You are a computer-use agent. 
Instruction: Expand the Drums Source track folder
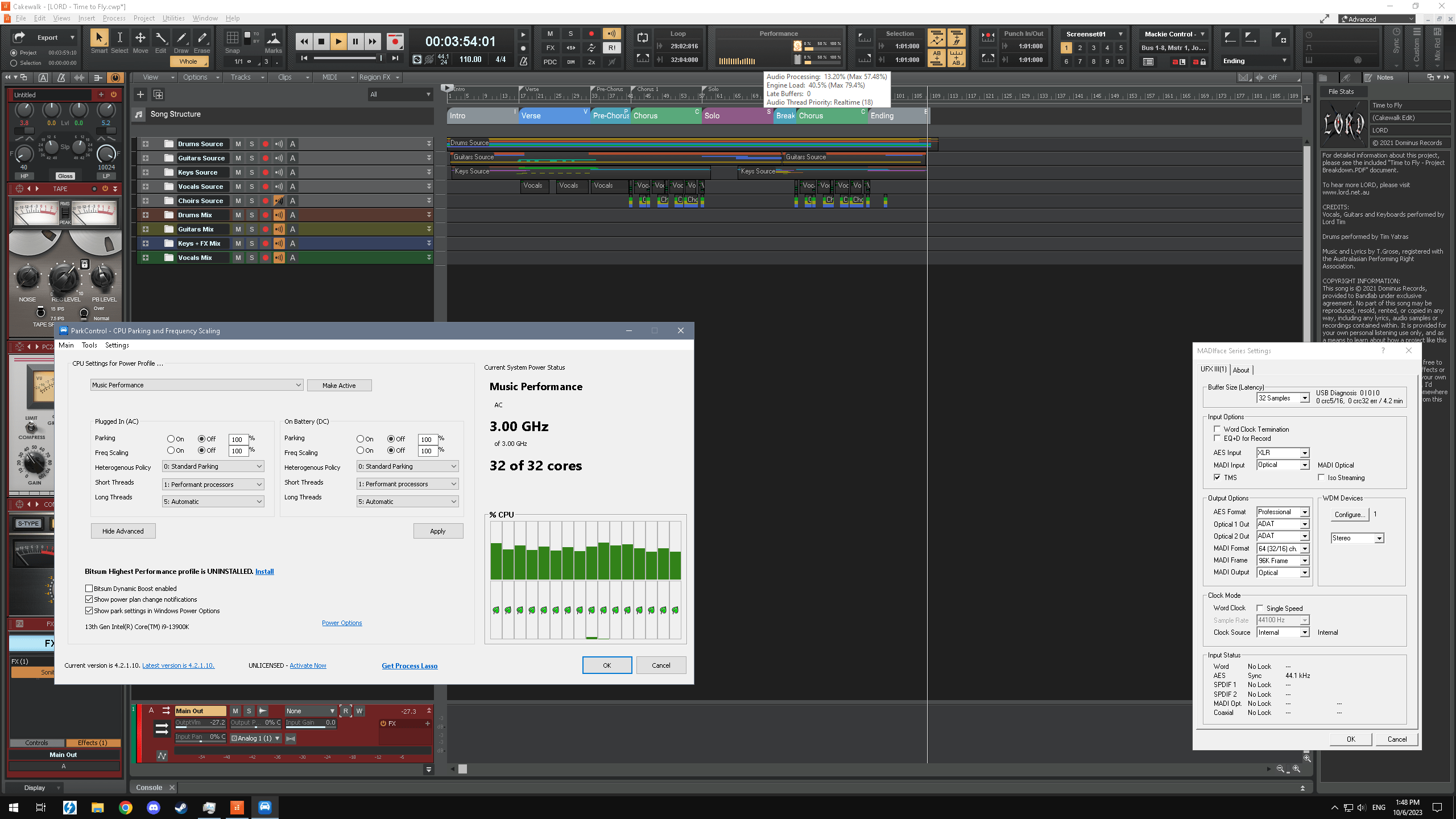(146, 144)
